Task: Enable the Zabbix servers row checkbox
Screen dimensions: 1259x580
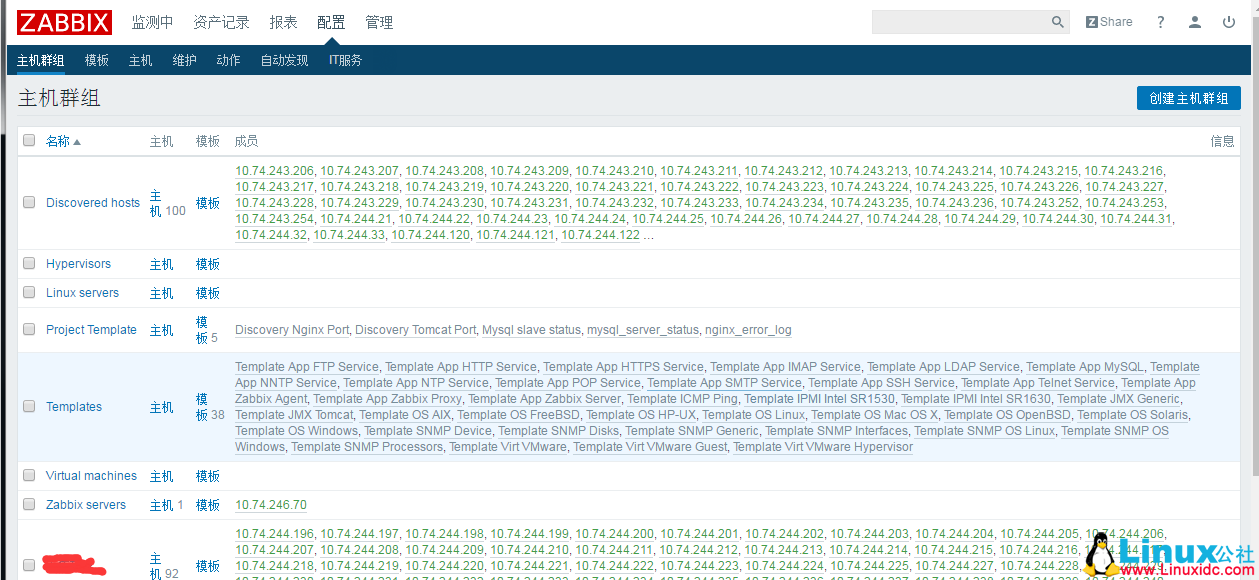Action: click(x=29, y=505)
